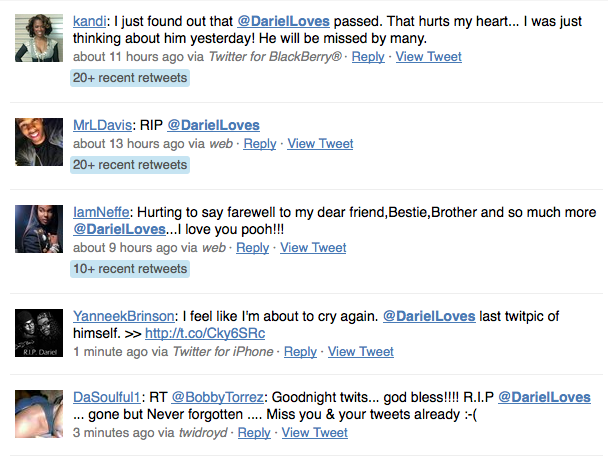The width and height of the screenshot is (608, 459).
Task: Reply to YanneekBrinson's tweet
Action: (x=300, y=351)
